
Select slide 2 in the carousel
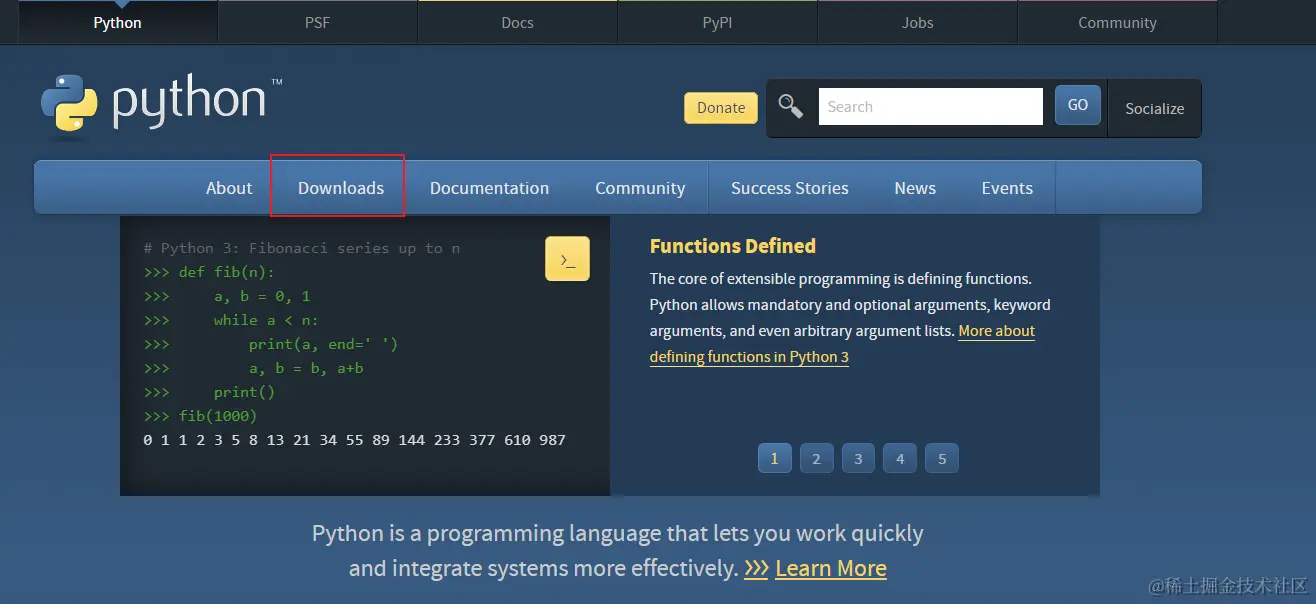816,459
